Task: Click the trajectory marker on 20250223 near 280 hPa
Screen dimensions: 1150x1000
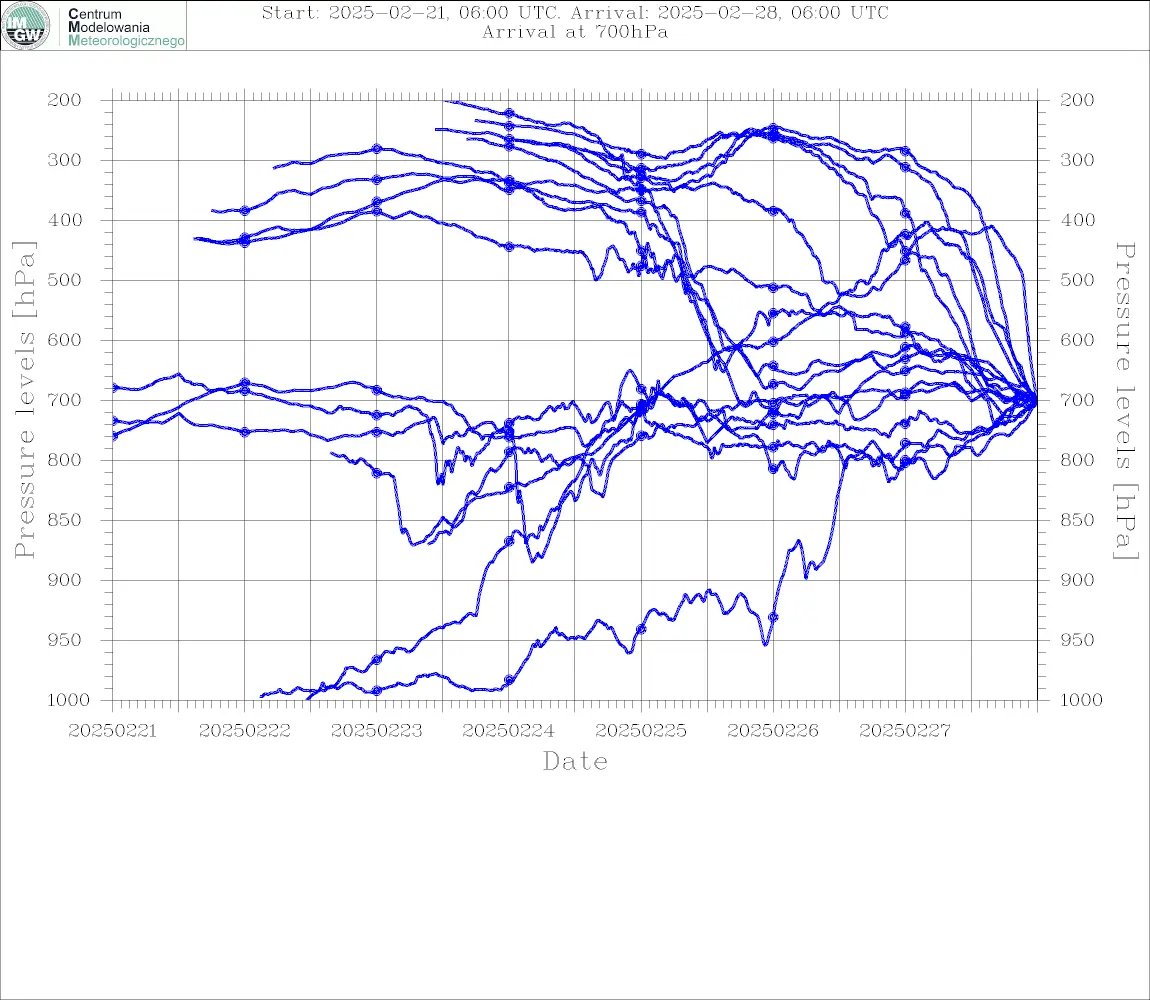Action: coord(377,148)
